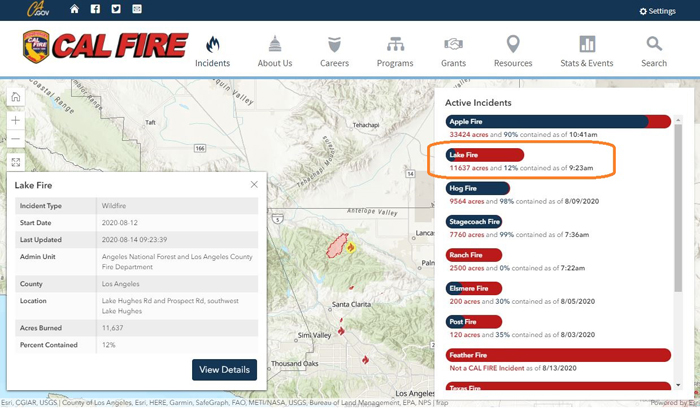Image resolution: width=700 pixels, height=410 pixels.
Task: Click the Active Incidents scrollbar thumb
Action: (x=678, y=208)
